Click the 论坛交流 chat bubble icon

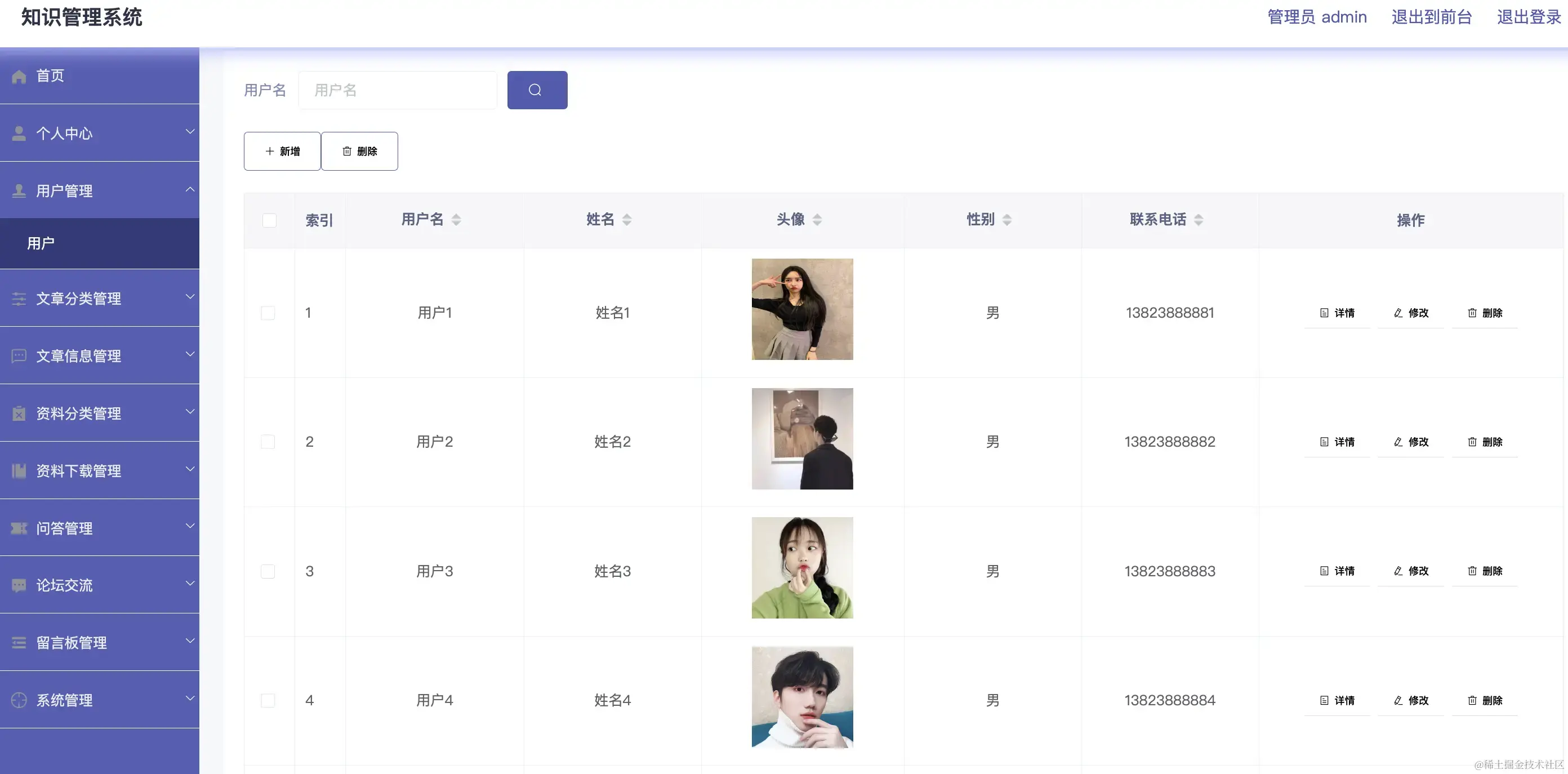click(x=18, y=585)
